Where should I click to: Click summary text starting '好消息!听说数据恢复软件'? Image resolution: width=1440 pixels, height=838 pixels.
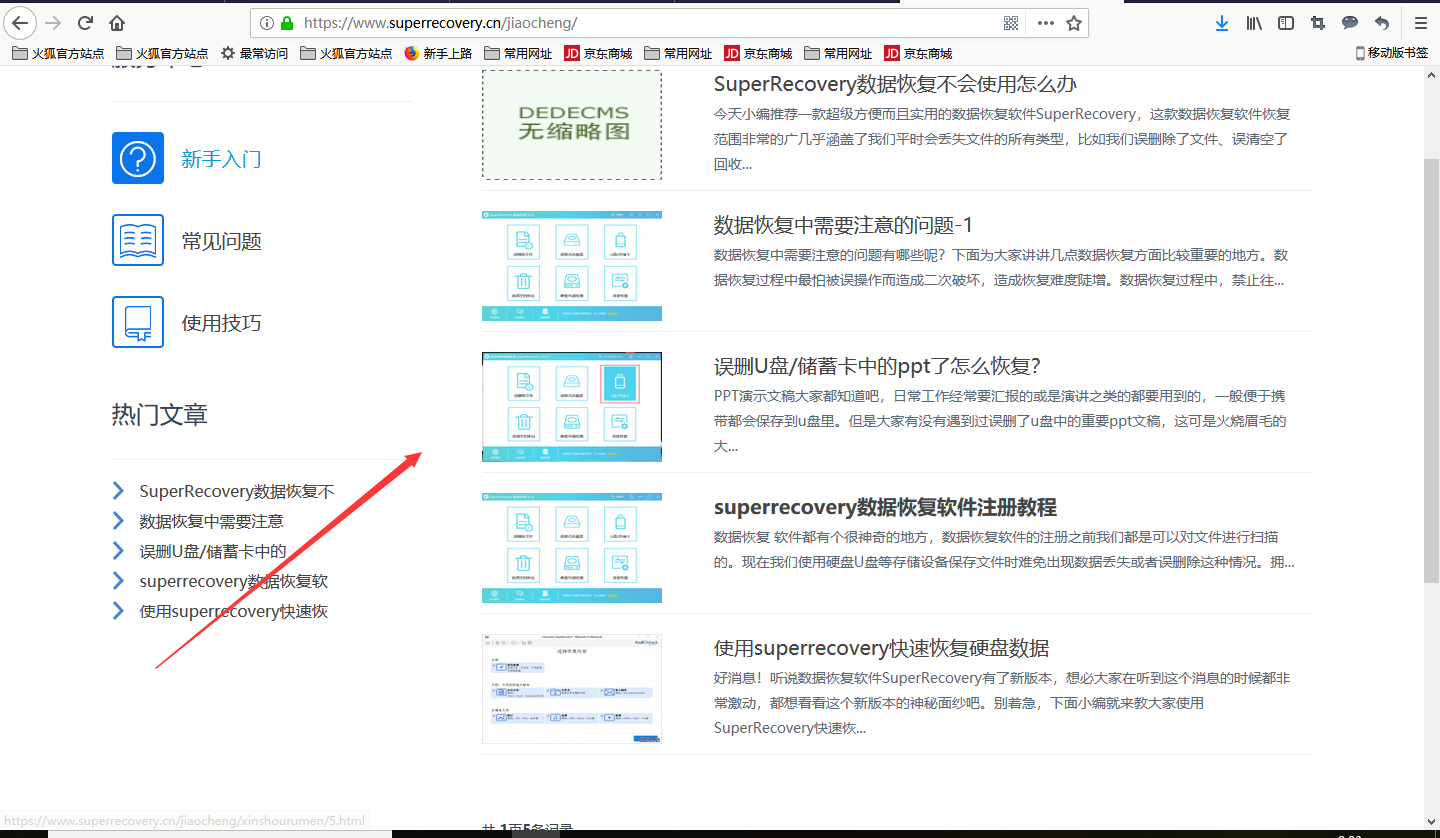point(1002,703)
